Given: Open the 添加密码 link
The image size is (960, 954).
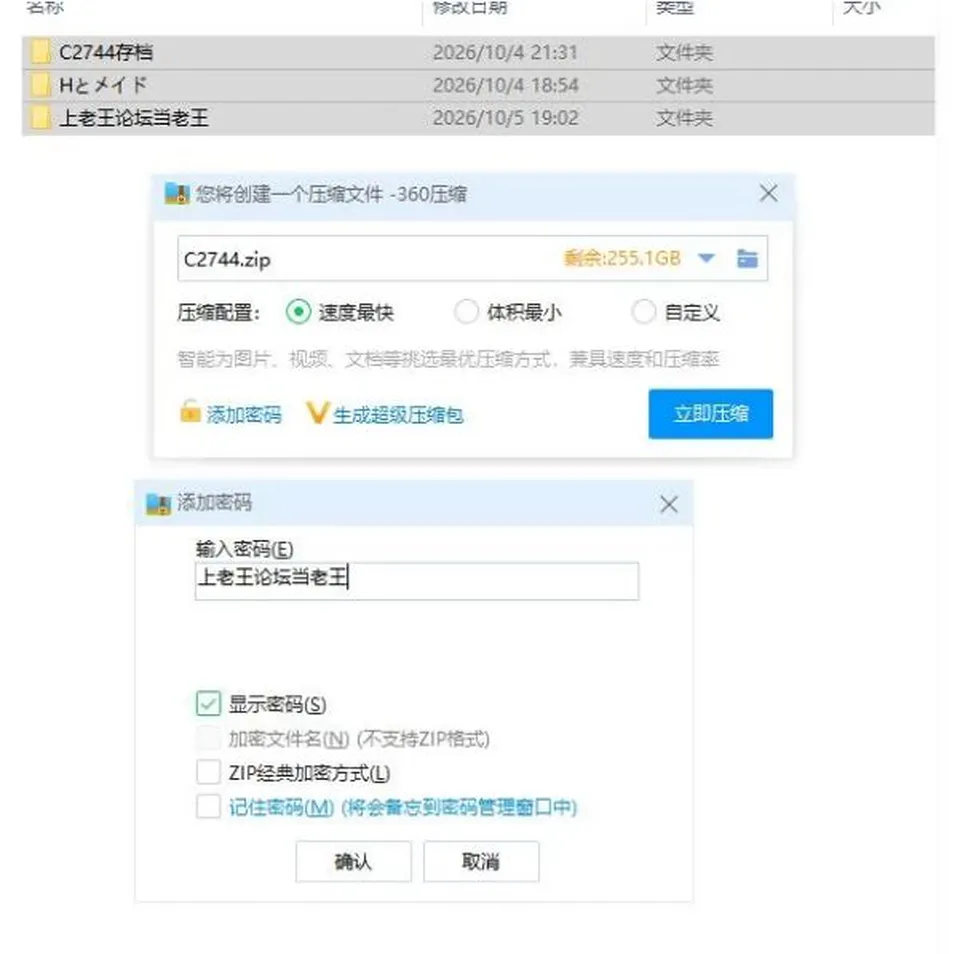Looking at the screenshot, I should (x=244, y=415).
